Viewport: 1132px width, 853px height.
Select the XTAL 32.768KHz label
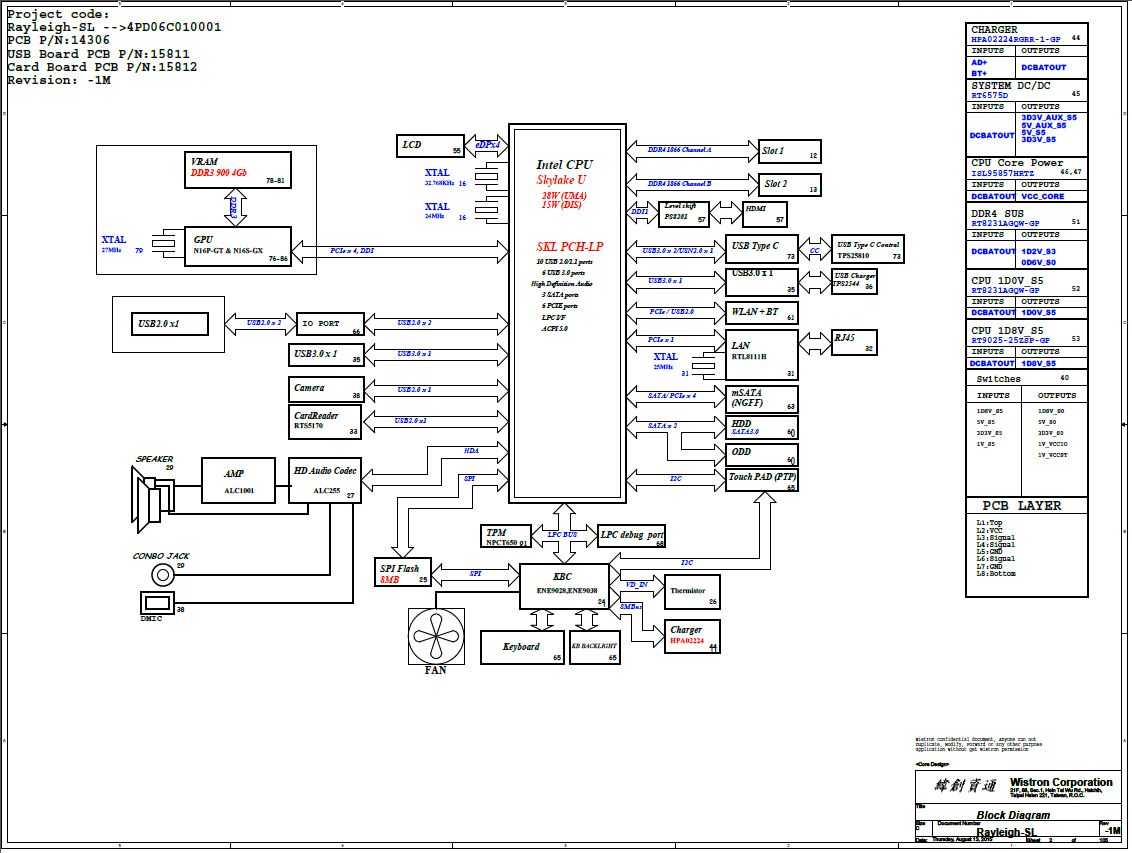coord(440,178)
